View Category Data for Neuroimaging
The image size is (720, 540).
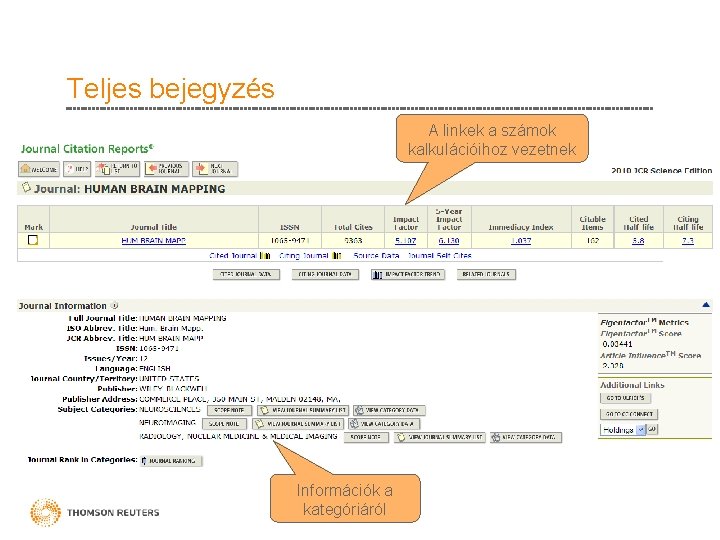click(x=384, y=423)
